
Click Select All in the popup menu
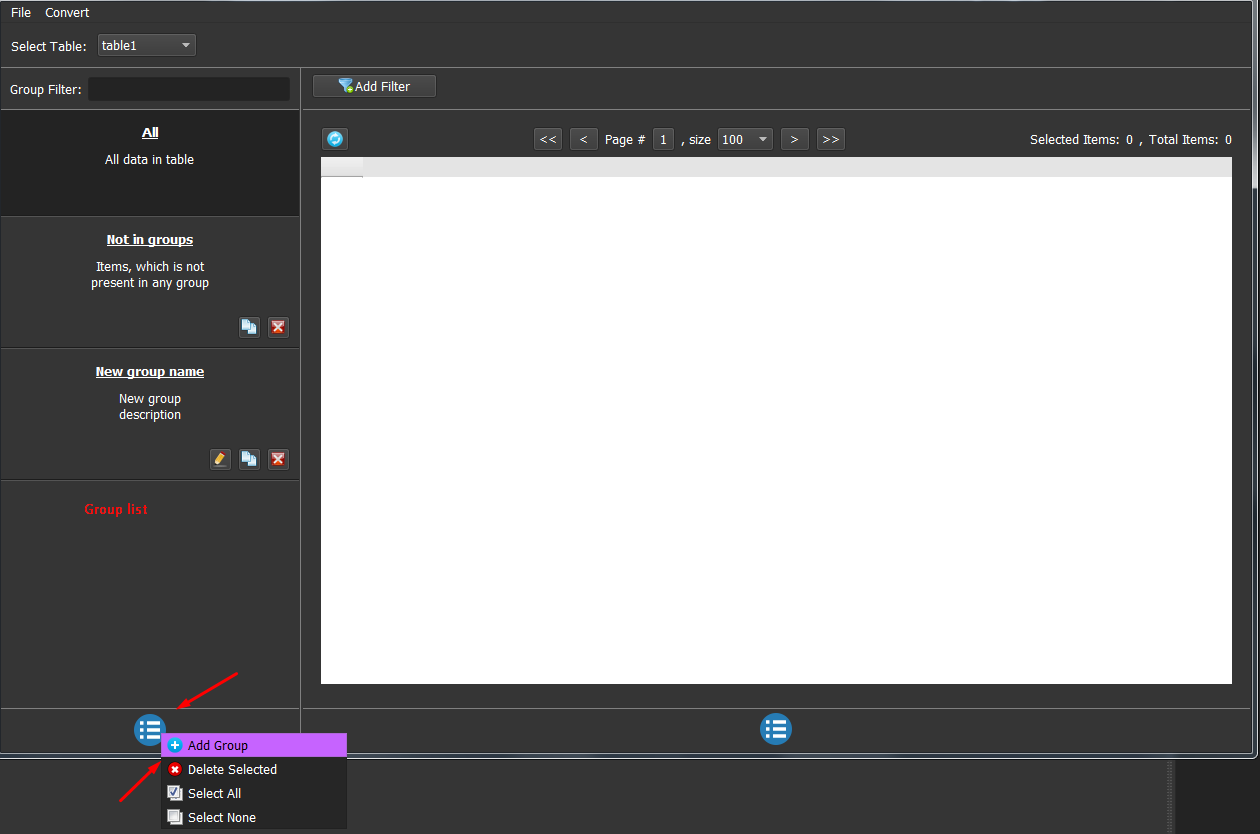pyautogui.click(x=214, y=793)
